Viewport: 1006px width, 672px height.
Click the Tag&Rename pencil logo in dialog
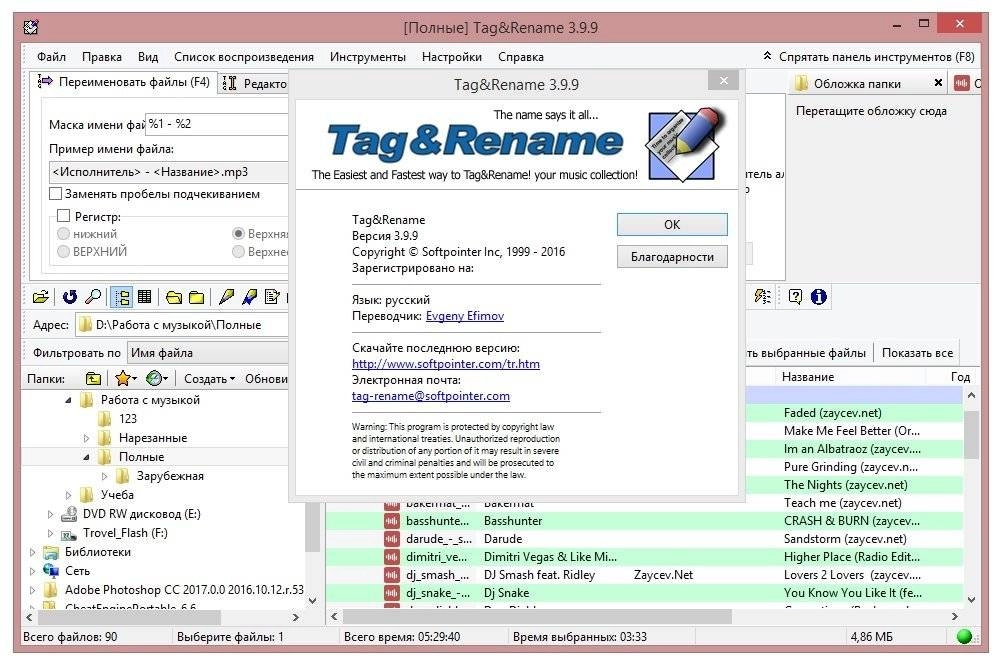pos(685,144)
